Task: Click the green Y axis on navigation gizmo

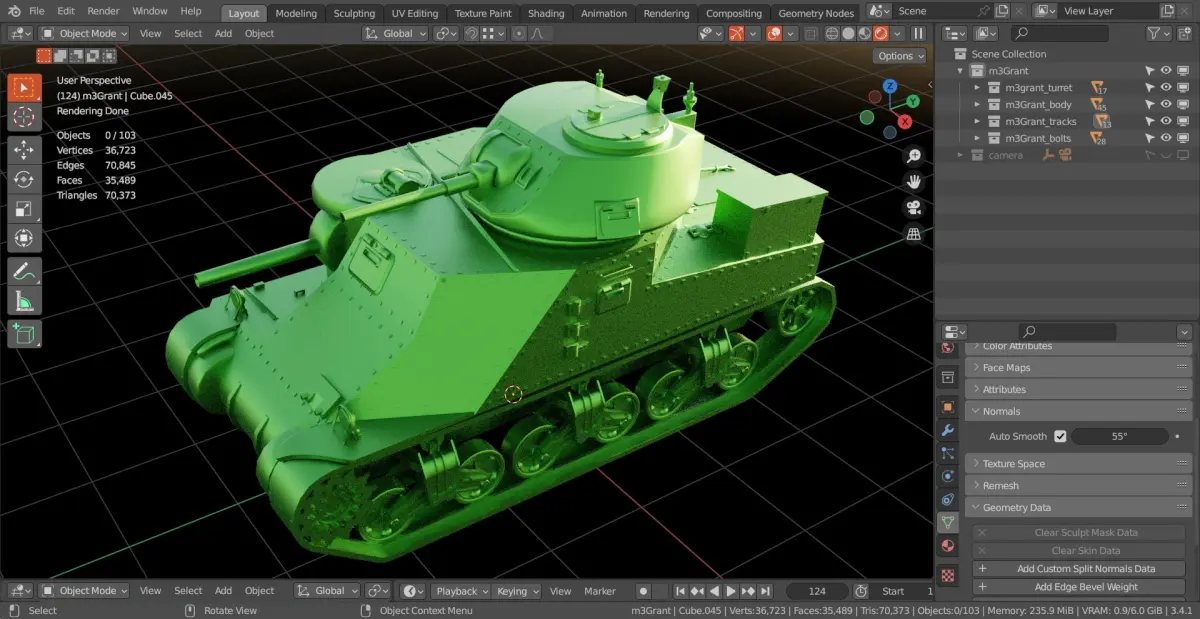Action: click(x=913, y=102)
